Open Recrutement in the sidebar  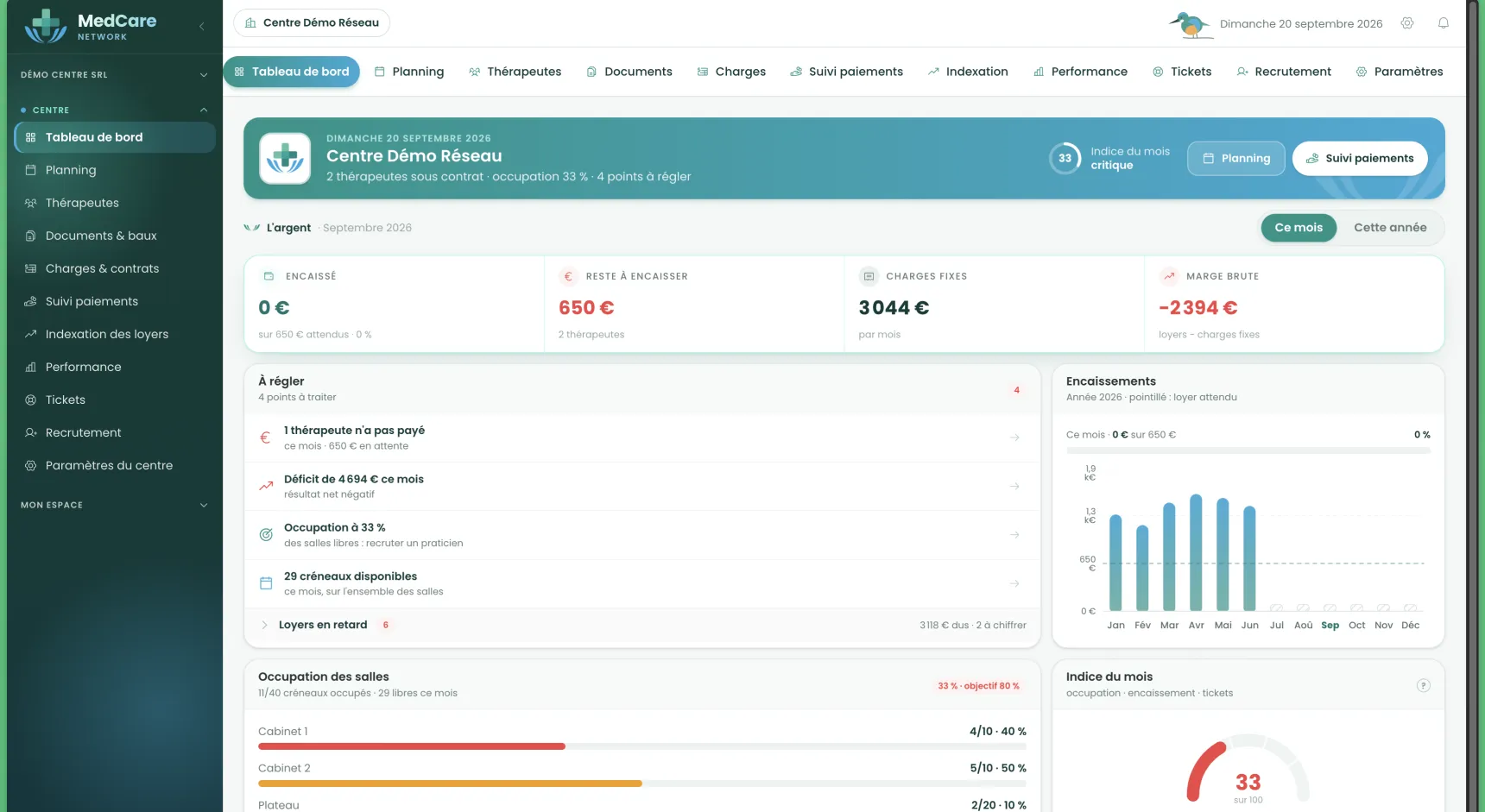(x=115, y=432)
